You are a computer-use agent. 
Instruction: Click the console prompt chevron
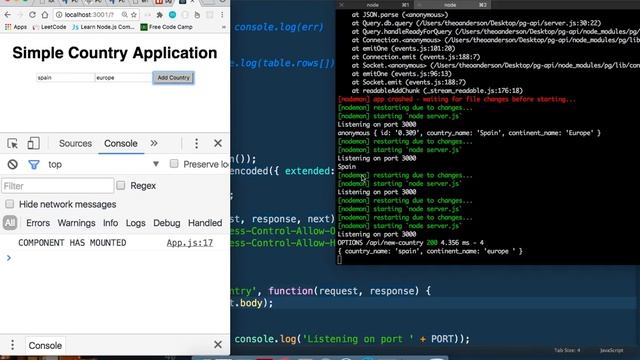[x=9, y=258]
